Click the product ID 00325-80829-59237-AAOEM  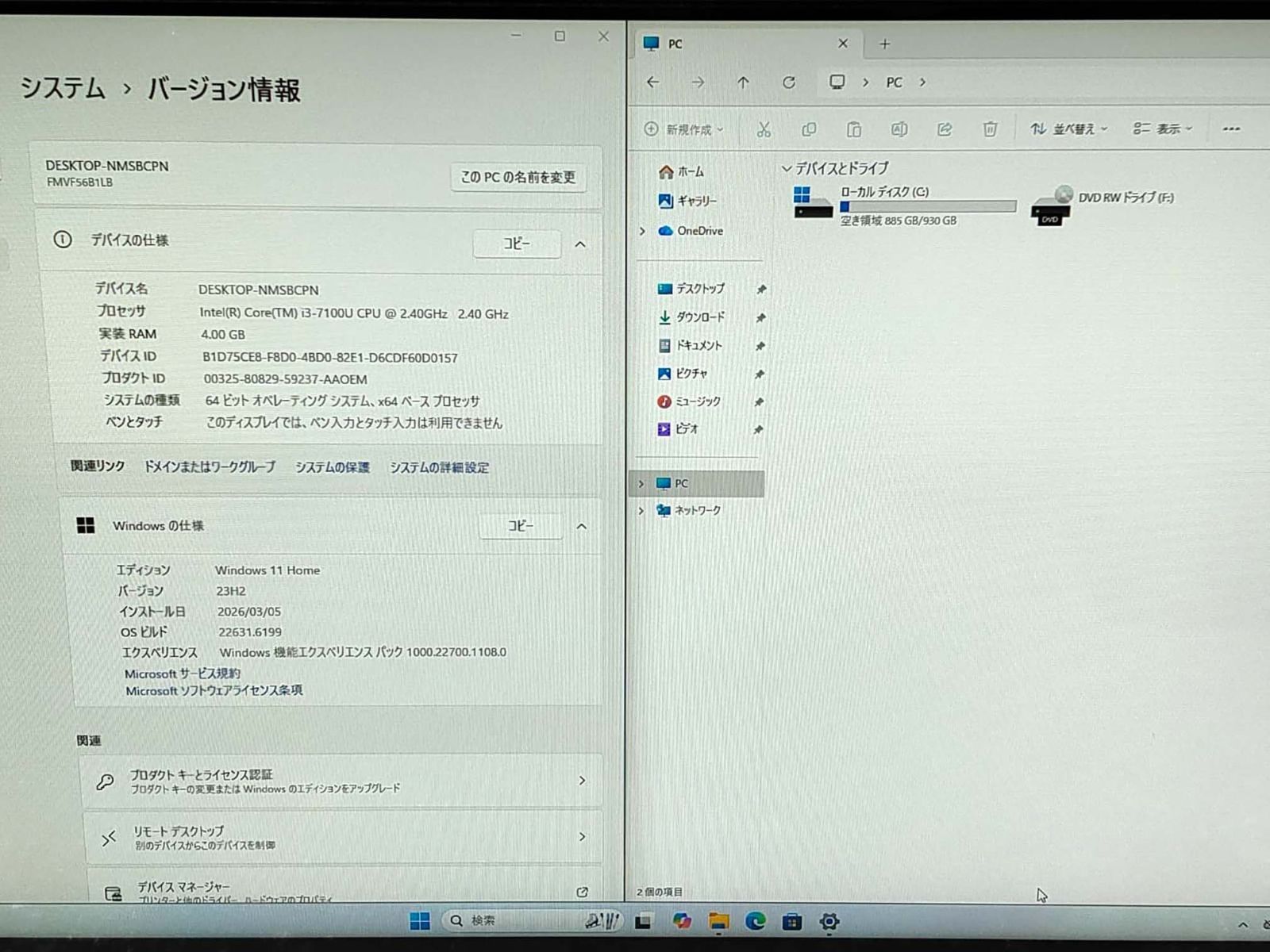click(x=285, y=379)
